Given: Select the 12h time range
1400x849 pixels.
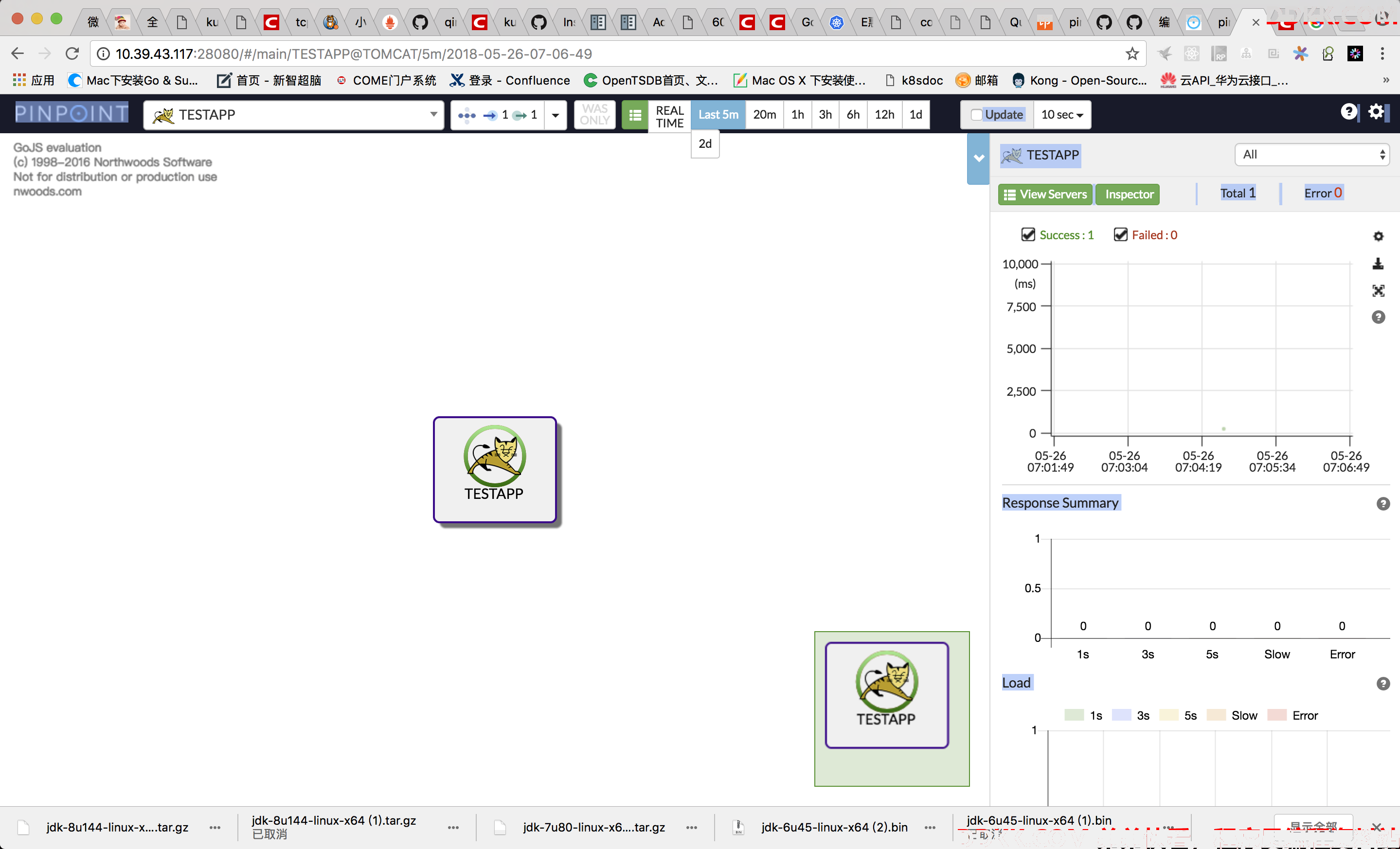Looking at the screenshot, I should 884,115.
